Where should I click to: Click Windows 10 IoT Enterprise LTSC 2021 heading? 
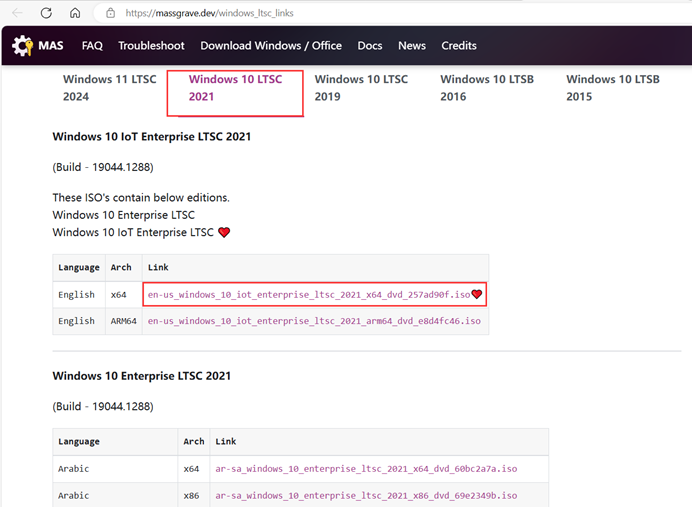pos(151,136)
